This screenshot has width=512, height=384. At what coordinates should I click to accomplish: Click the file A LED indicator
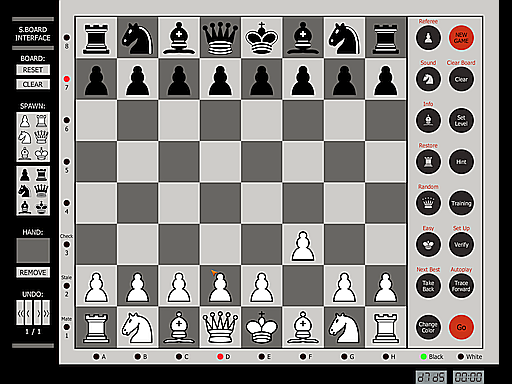(96, 357)
